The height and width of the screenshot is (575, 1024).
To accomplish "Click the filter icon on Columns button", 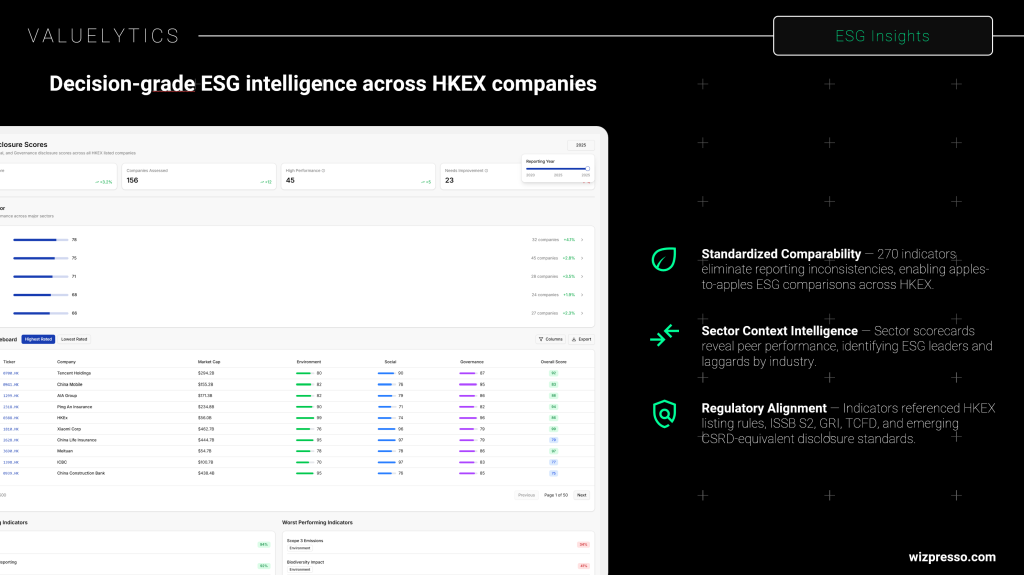I will coord(541,339).
